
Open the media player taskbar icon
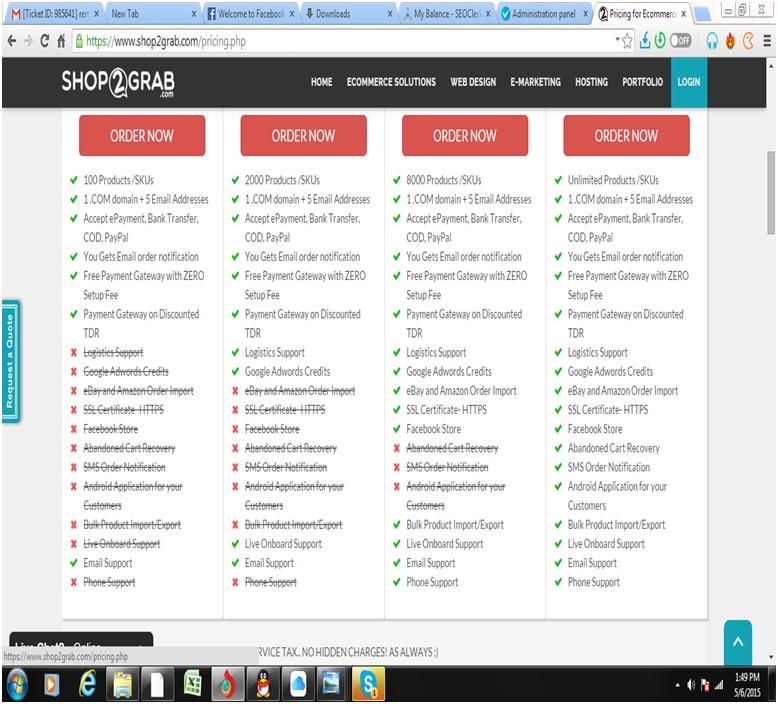(51, 685)
